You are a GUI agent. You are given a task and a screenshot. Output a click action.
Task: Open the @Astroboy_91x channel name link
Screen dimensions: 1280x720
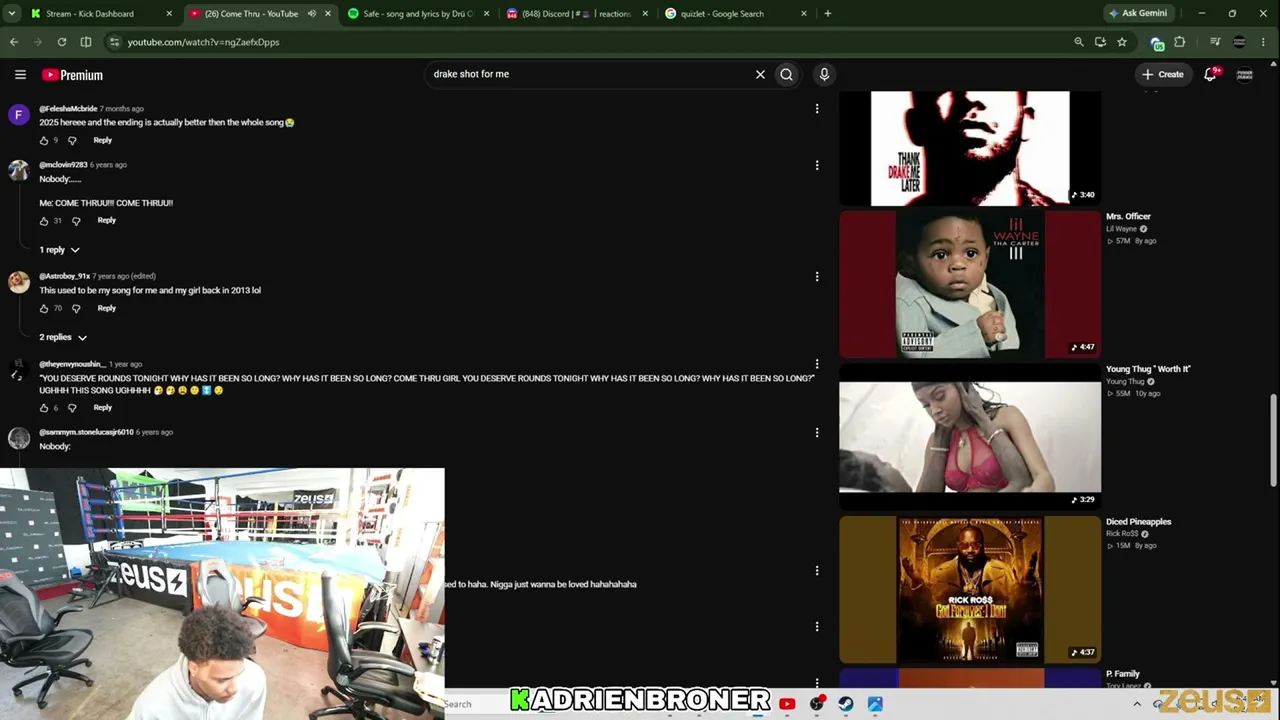click(x=65, y=276)
